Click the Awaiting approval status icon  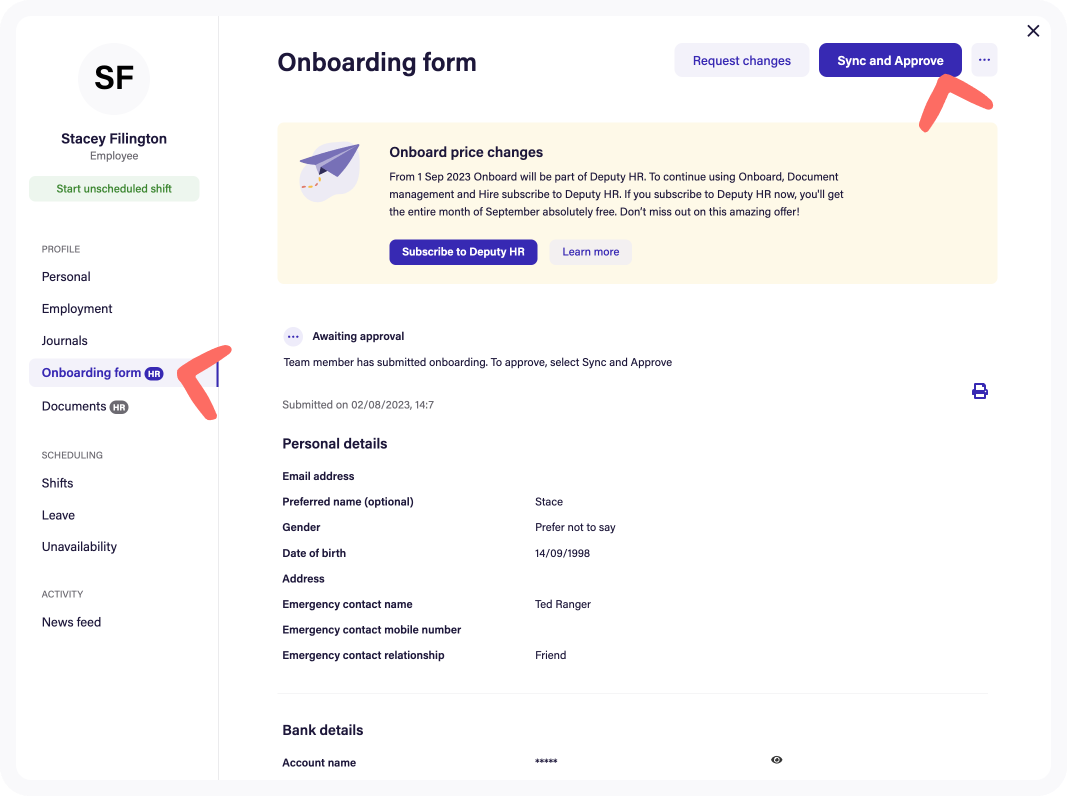293,336
